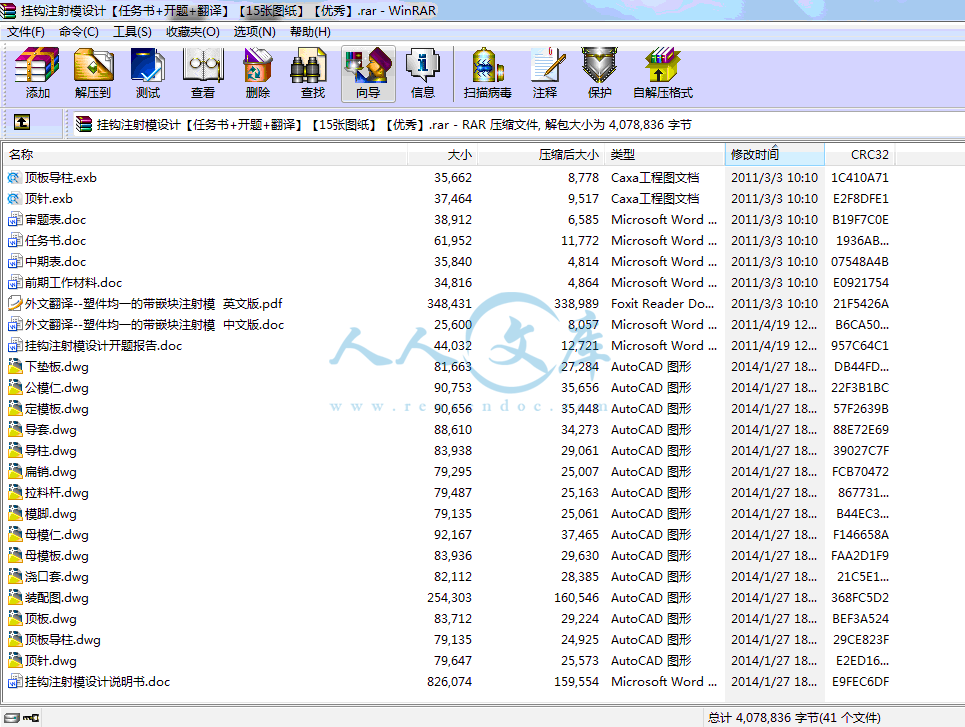Sort by the CRC32 column header
Image resolution: width=965 pixels, height=727 pixels.
click(x=860, y=155)
